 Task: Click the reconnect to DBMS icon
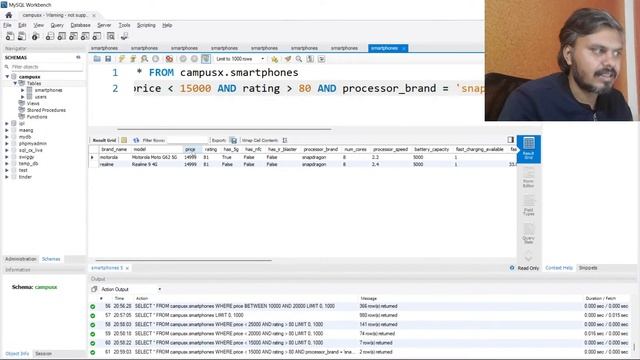124,36
